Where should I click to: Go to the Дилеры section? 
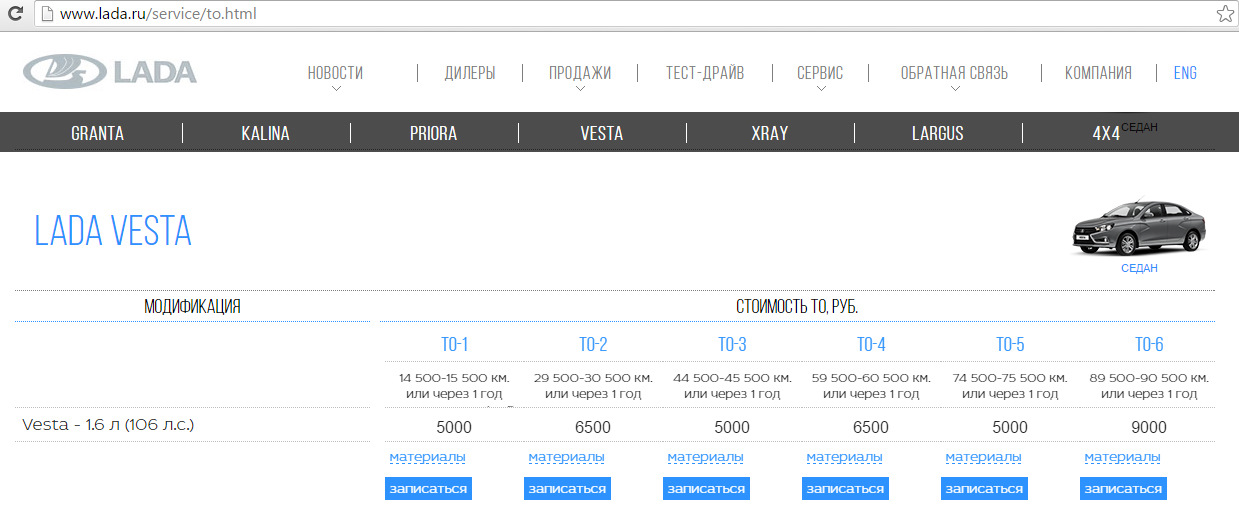[470, 73]
